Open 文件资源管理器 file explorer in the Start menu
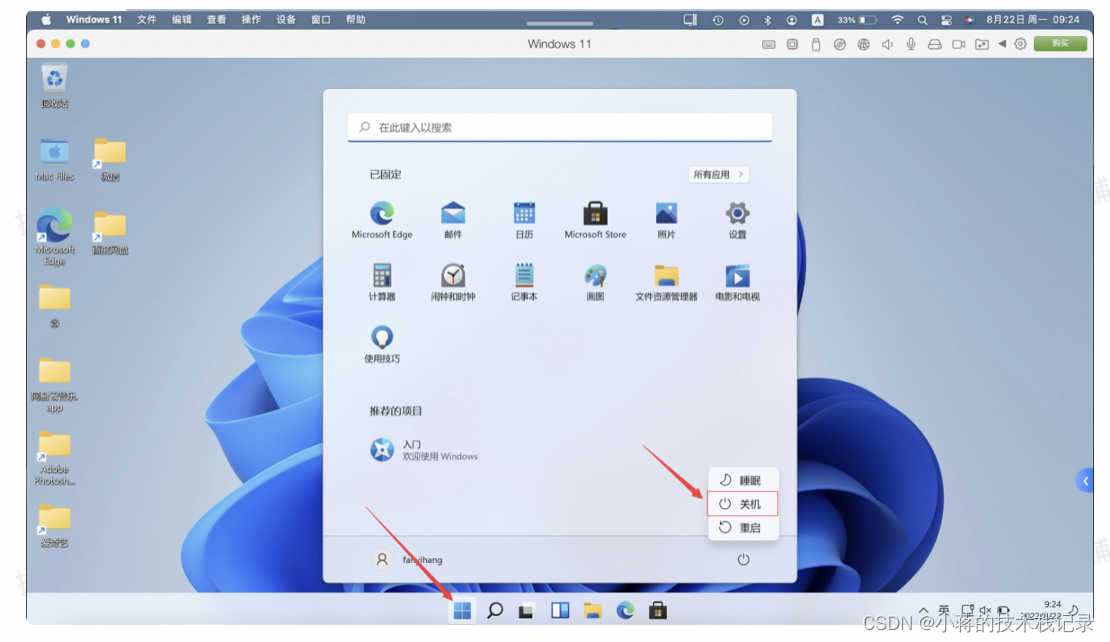Image resolution: width=1110 pixels, height=642 pixels. pyautogui.click(x=666, y=282)
